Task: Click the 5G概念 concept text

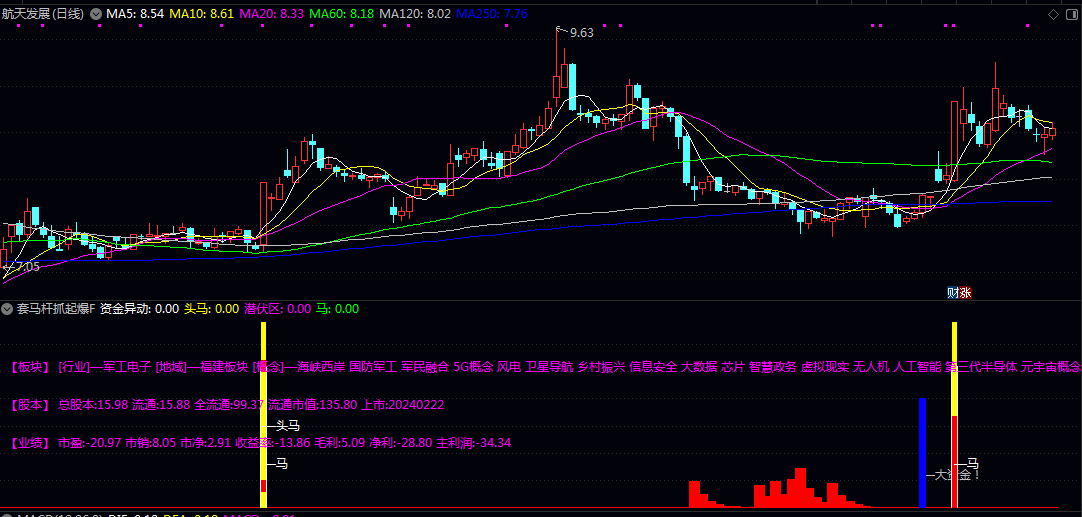Action: pos(473,367)
